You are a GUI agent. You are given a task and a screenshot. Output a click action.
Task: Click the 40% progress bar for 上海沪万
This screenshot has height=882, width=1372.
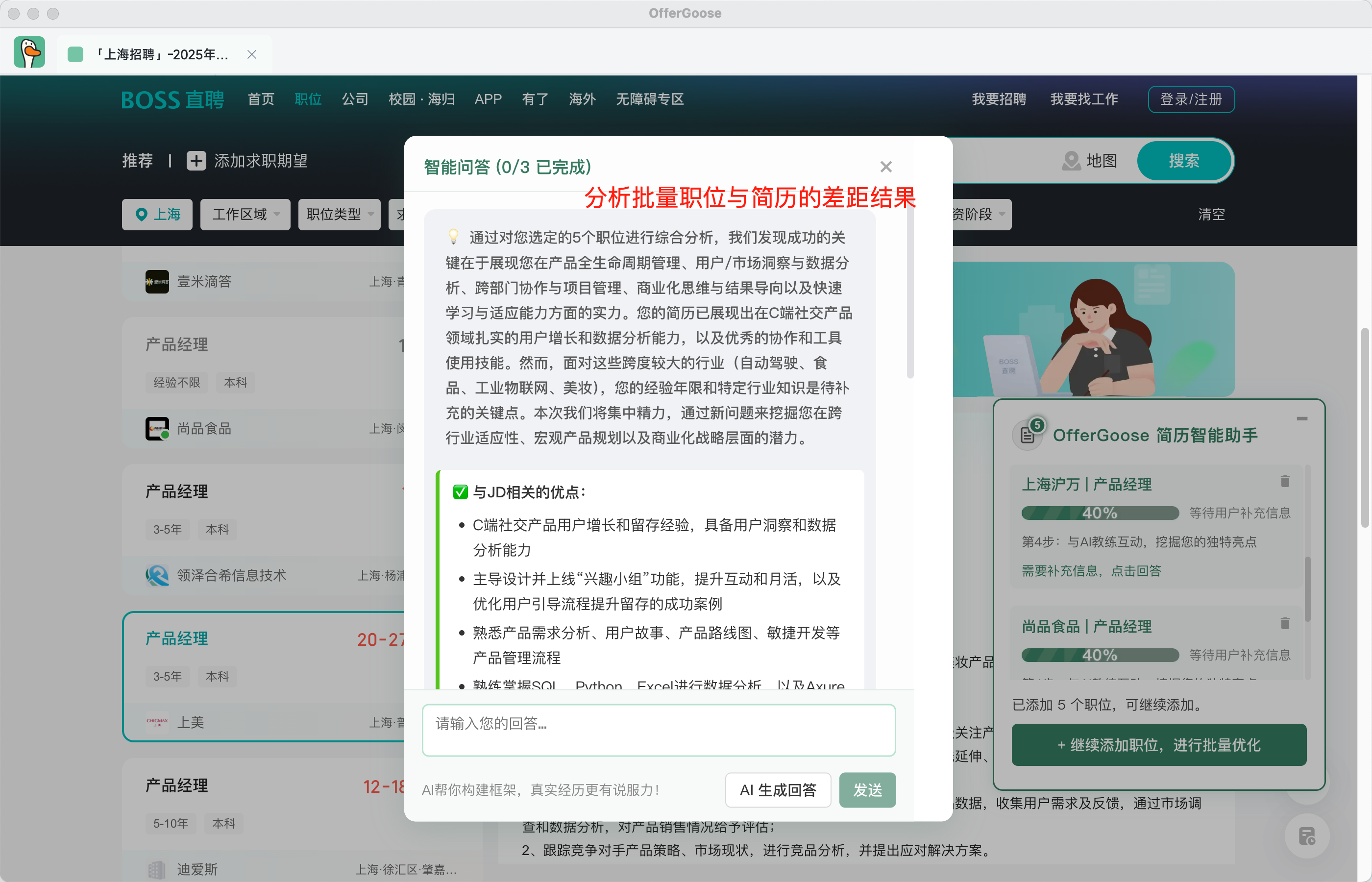point(1100,513)
